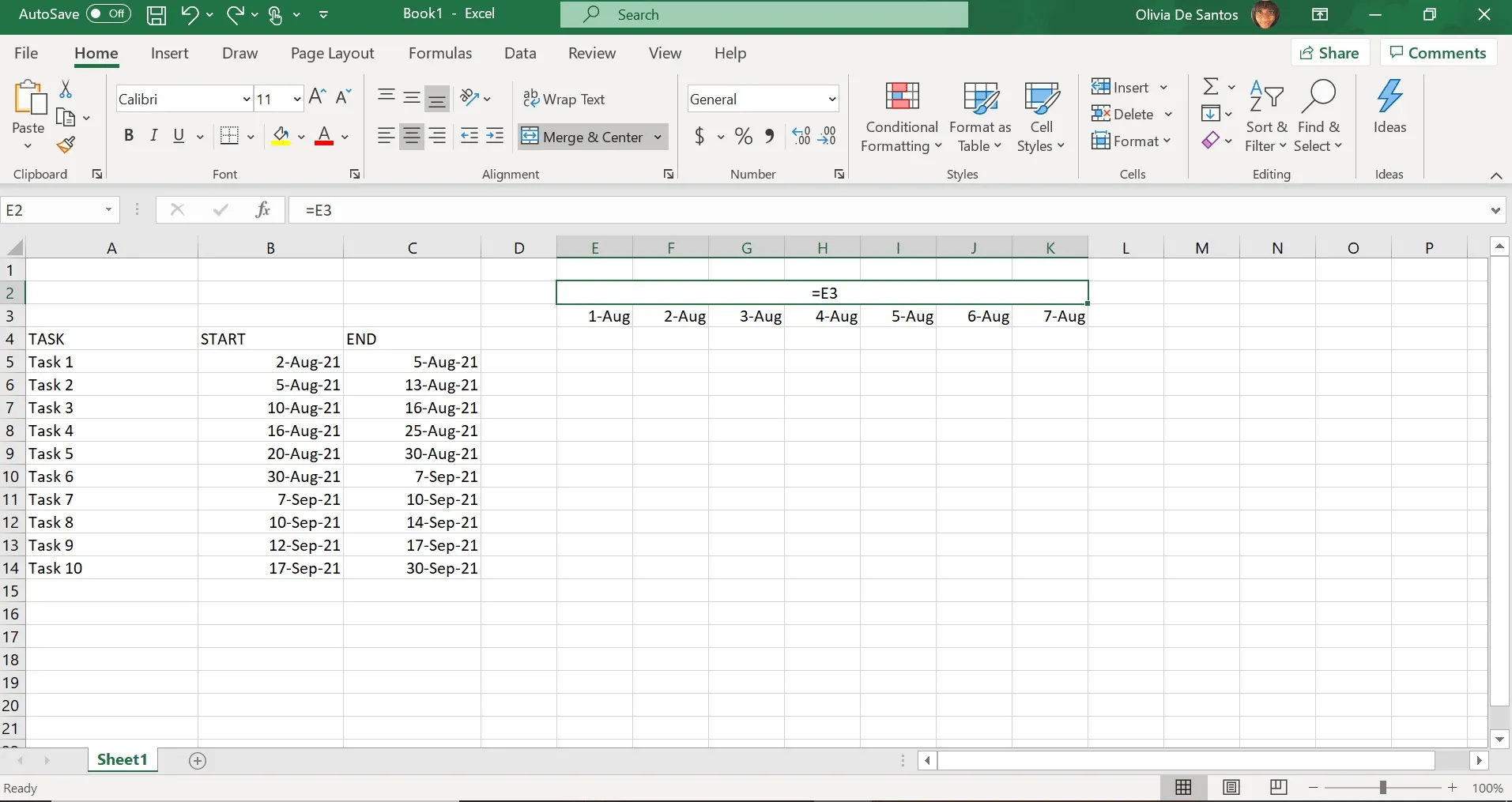The width and height of the screenshot is (1512, 802).
Task: Select the Ideas tool
Action: (x=1389, y=111)
